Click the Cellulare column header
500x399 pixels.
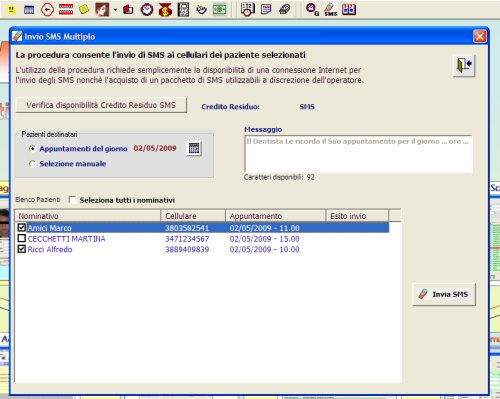click(193, 216)
